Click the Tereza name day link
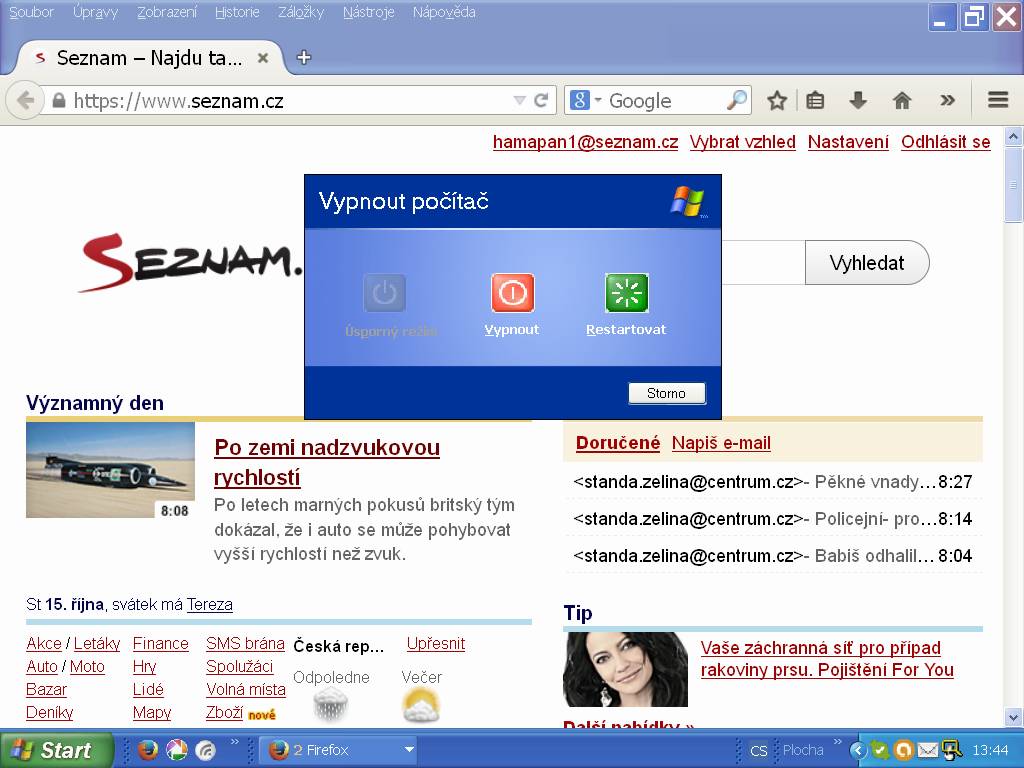This screenshot has height=768, width=1024. point(210,605)
